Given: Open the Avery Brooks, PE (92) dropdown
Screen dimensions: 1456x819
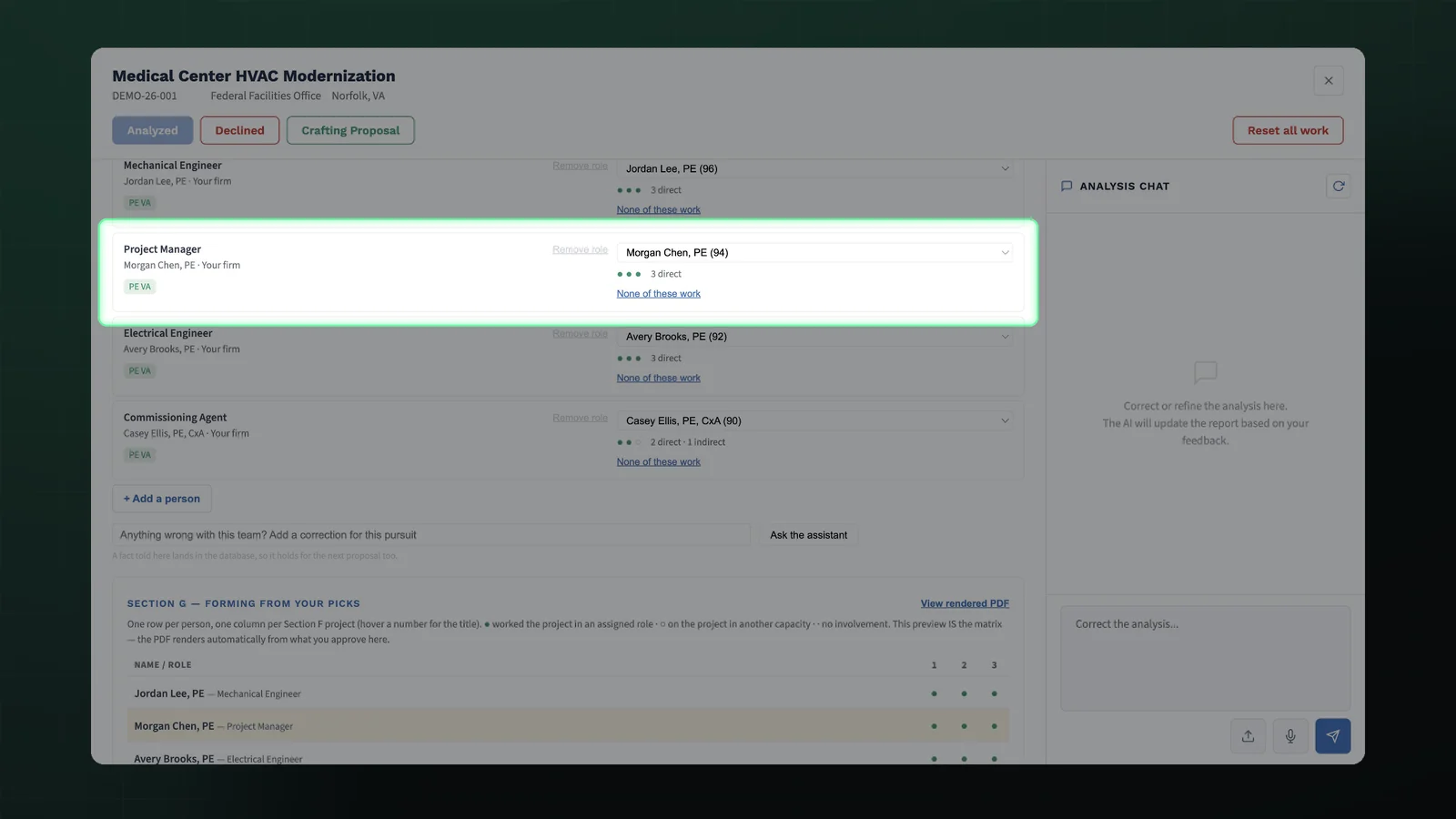Looking at the screenshot, I should click(817, 337).
